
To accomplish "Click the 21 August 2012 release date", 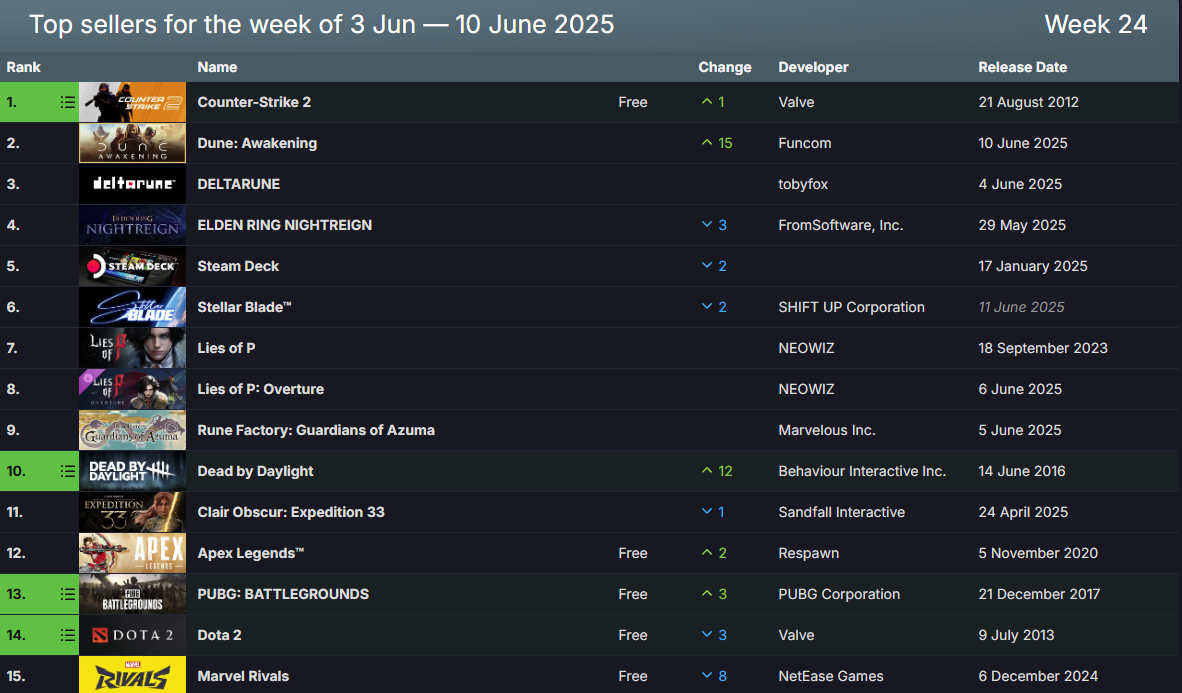I will coord(1028,102).
